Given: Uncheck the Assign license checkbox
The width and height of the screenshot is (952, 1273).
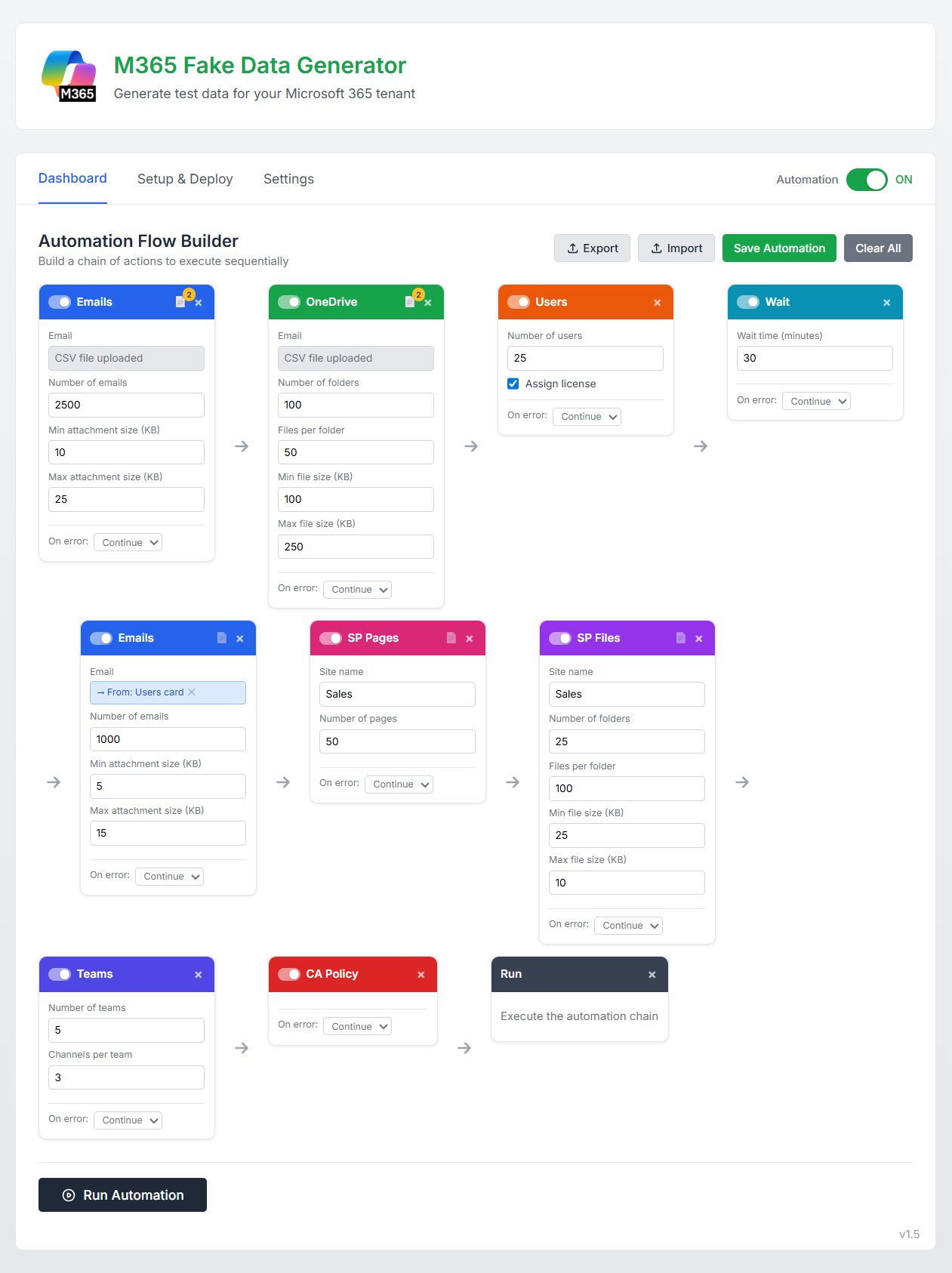Looking at the screenshot, I should pyautogui.click(x=513, y=384).
